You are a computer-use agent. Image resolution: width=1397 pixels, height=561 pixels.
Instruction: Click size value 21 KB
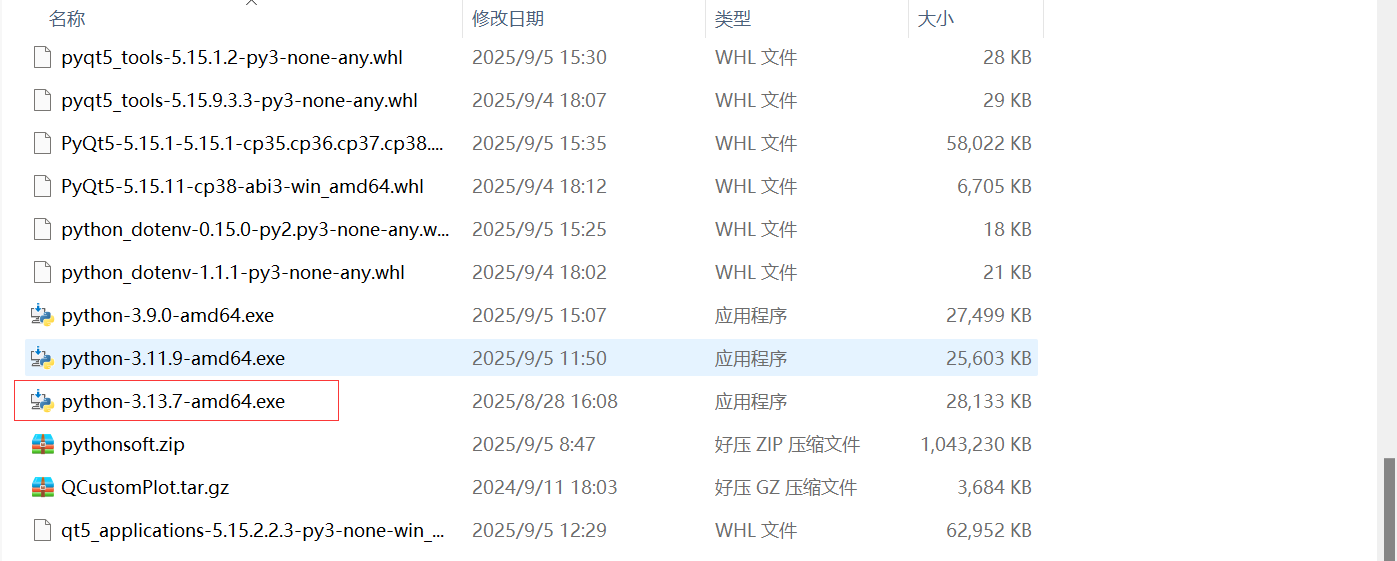click(x=1007, y=272)
